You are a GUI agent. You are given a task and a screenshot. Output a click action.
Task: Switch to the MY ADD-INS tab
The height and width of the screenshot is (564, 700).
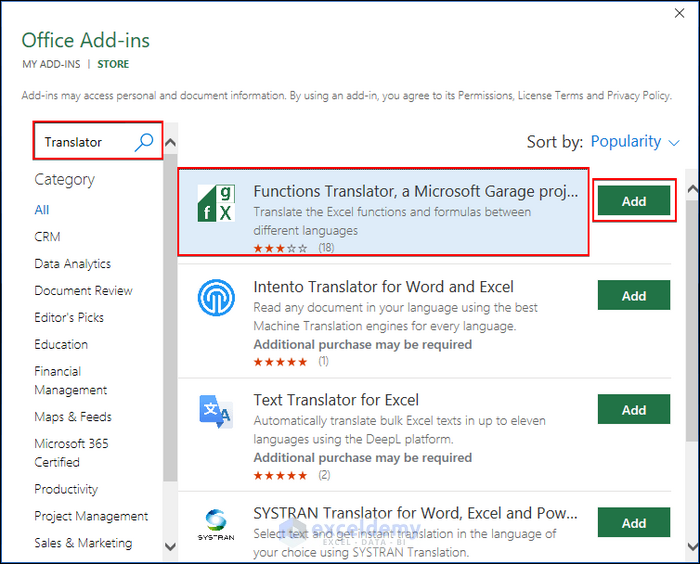click(x=51, y=64)
